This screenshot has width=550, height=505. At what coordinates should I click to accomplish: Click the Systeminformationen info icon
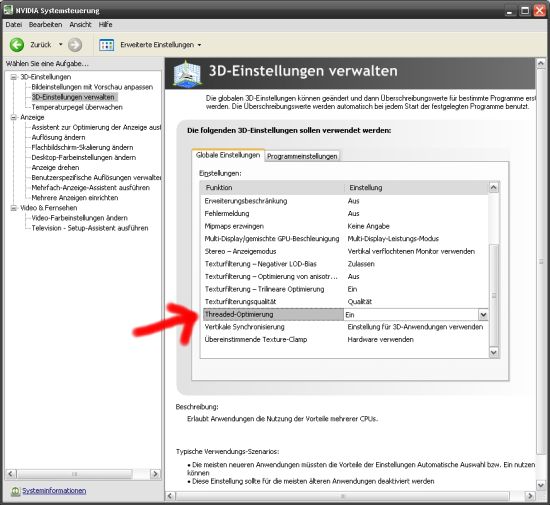pos(15,491)
